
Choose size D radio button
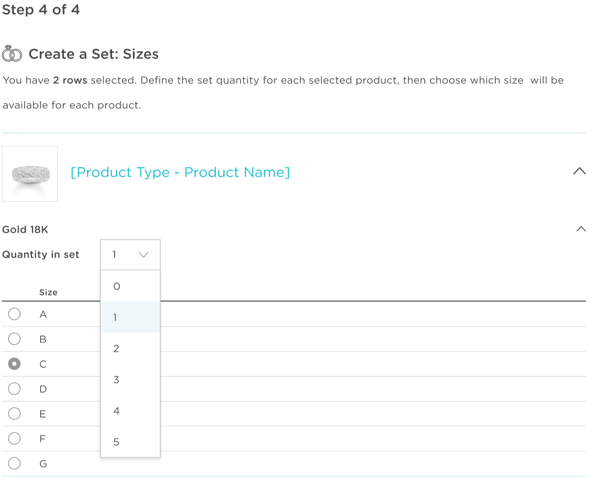pyautogui.click(x=14, y=389)
